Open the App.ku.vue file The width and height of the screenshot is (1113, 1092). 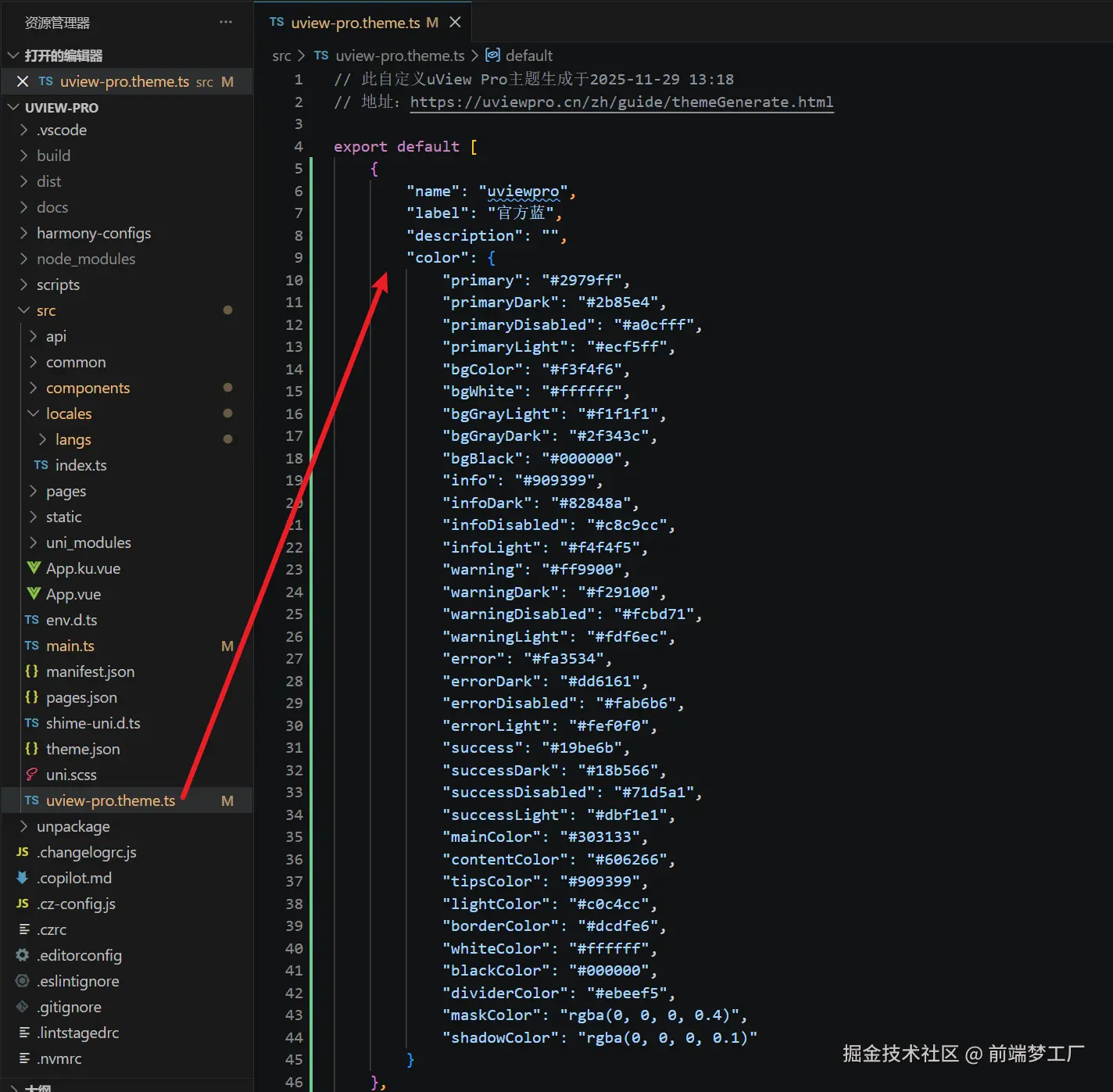click(127, 568)
